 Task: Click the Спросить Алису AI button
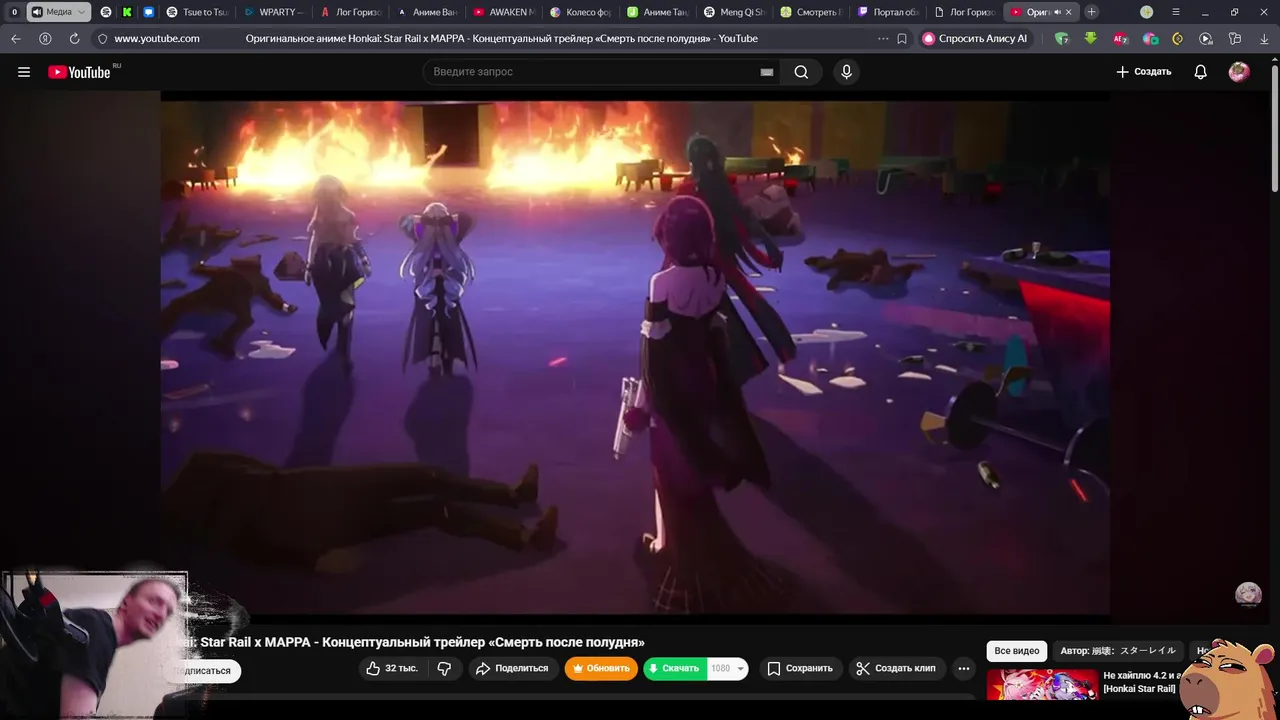coord(974,39)
